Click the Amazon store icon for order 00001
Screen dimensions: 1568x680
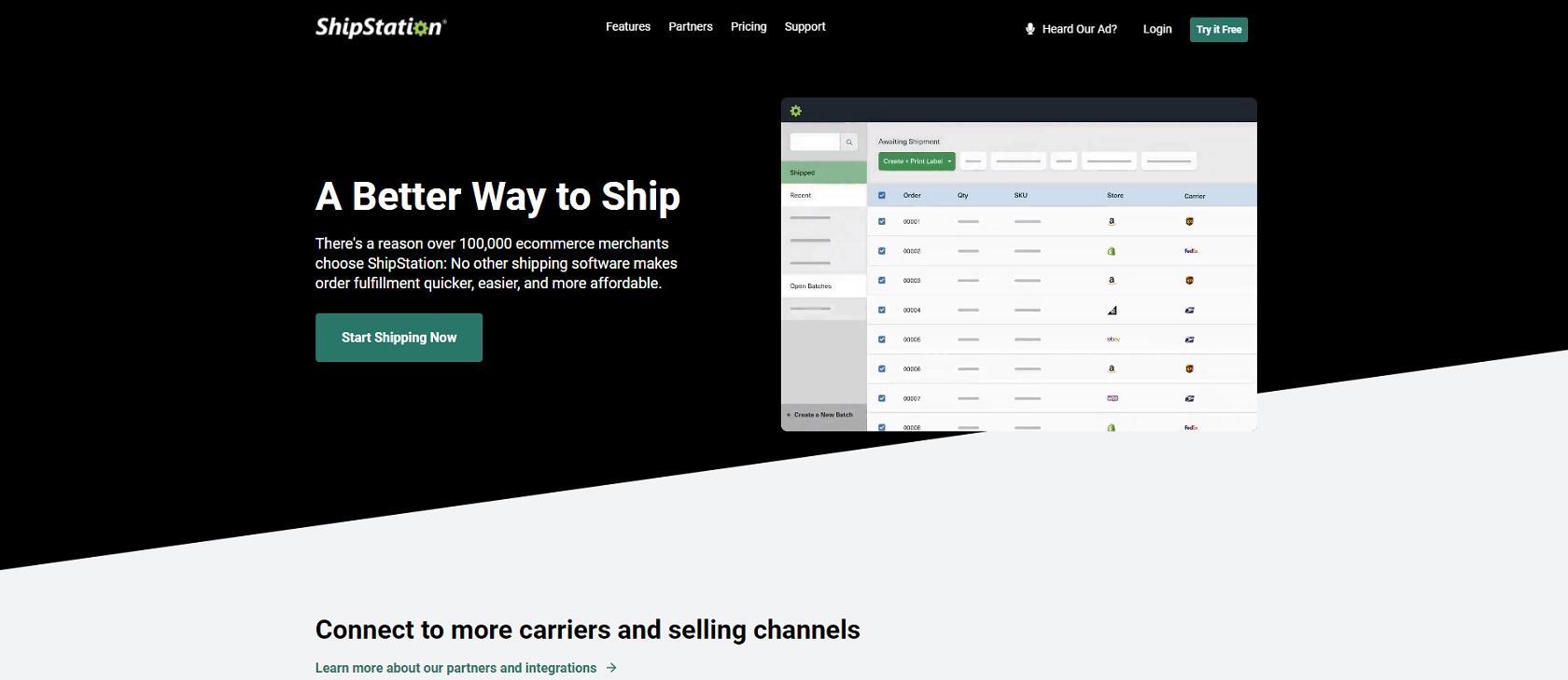pyautogui.click(x=1112, y=222)
